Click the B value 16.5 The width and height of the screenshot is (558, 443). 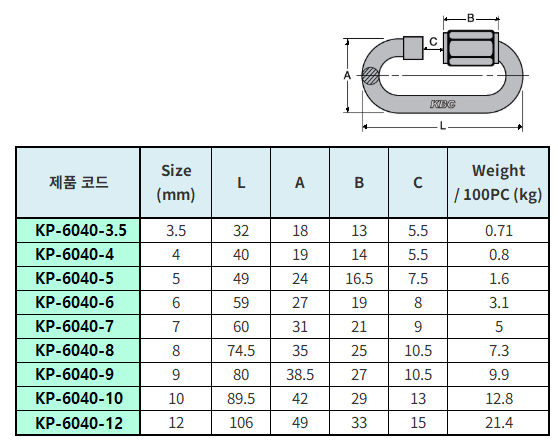359,279
